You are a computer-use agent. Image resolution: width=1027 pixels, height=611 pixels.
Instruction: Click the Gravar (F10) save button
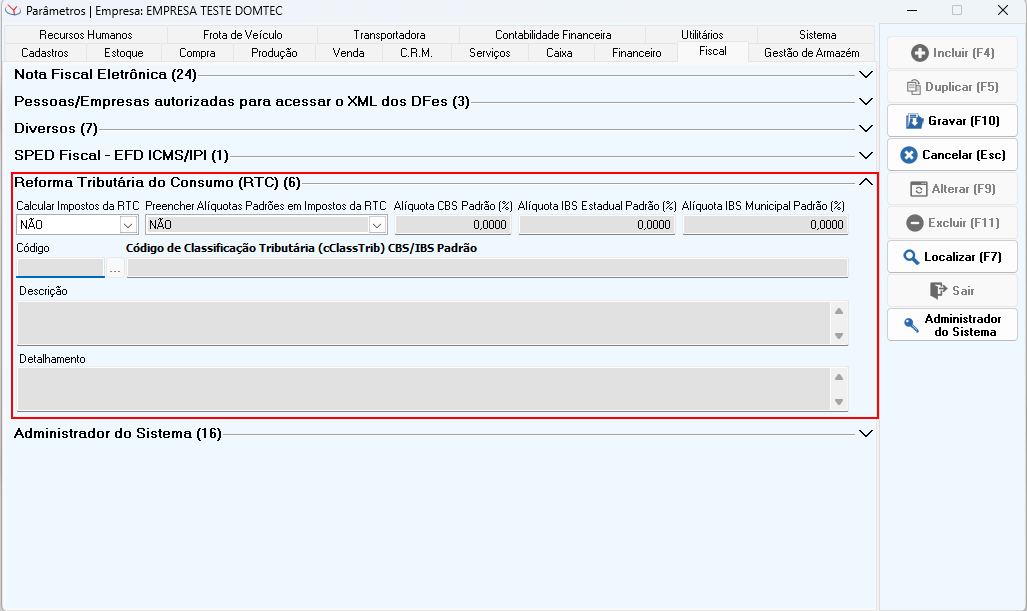tap(952, 121)
